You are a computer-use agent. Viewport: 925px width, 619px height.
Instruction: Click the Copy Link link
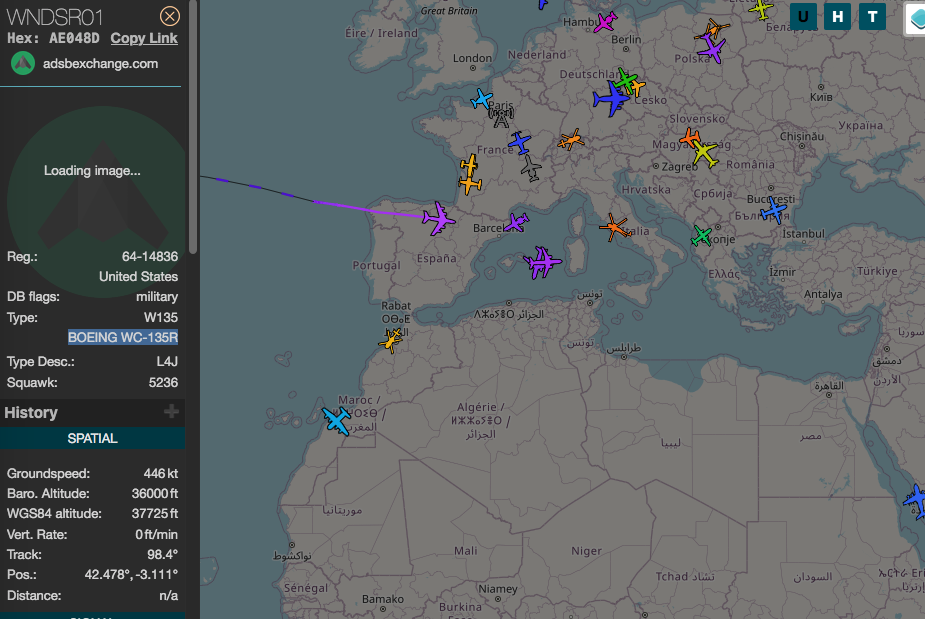point(144,38)
